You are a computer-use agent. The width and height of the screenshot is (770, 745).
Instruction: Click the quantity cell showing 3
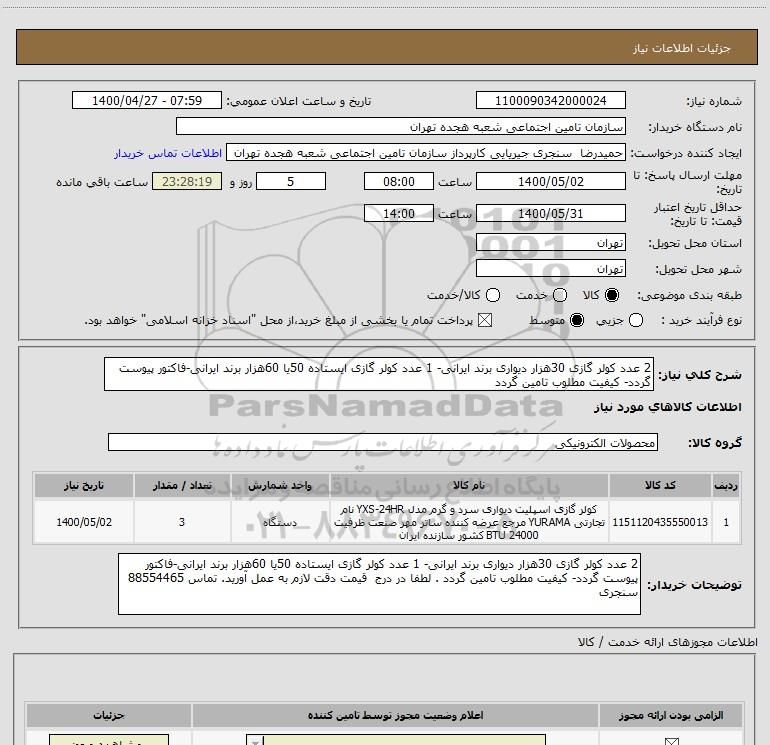pos(182,522)
